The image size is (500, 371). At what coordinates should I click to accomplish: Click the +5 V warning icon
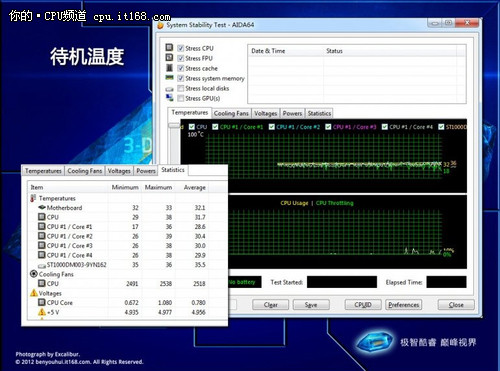pos(42,312)
